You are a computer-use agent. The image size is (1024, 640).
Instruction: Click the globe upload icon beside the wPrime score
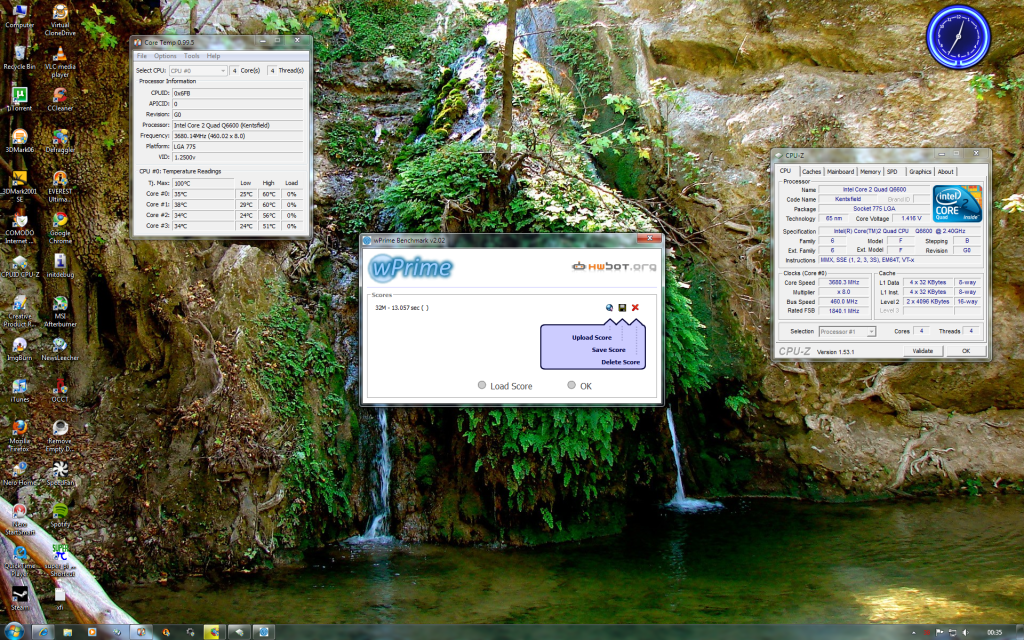click(x=609, y=307)
